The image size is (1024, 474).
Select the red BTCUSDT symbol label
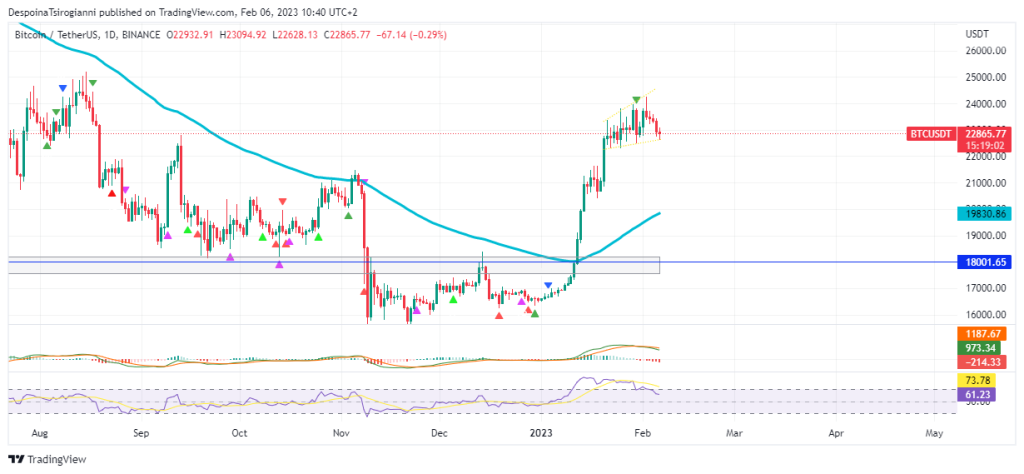click(x=930, y=133)
